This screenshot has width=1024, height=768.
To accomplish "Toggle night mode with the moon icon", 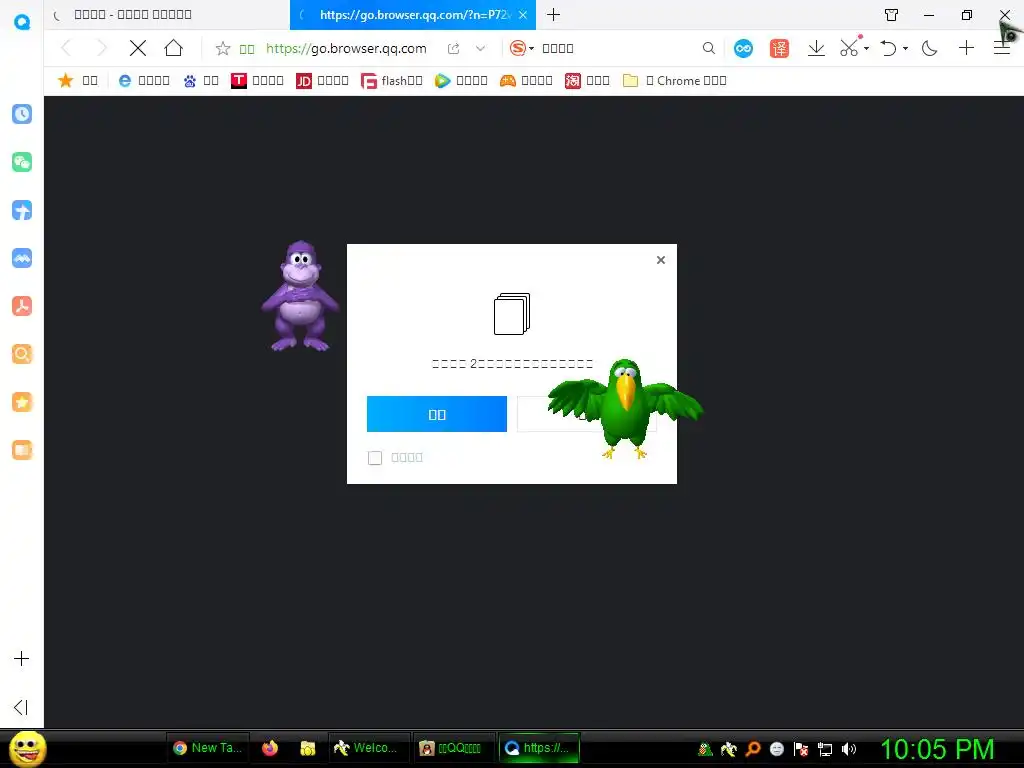I will pos(929,48).
